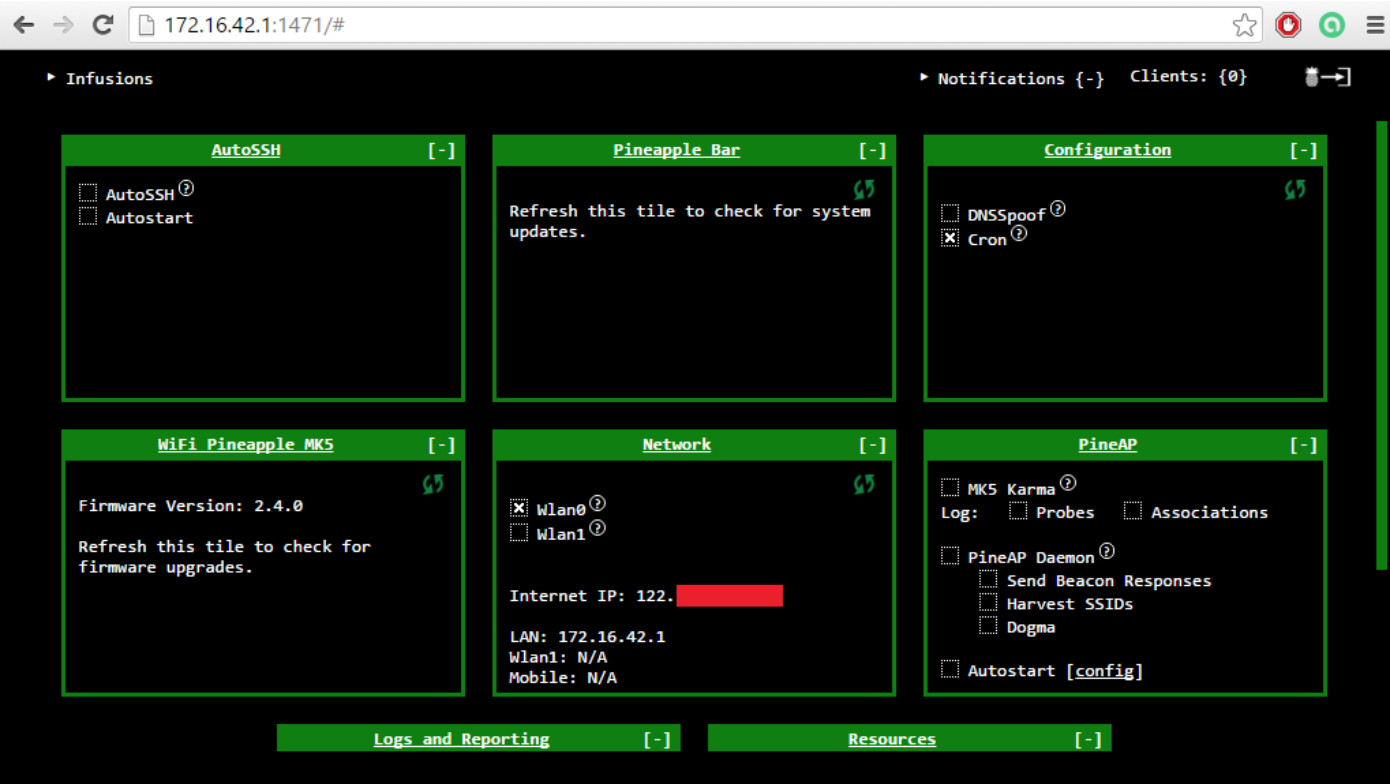Reload the current page
Viewport: 1390px width, 784px height.
click(102, 25)
